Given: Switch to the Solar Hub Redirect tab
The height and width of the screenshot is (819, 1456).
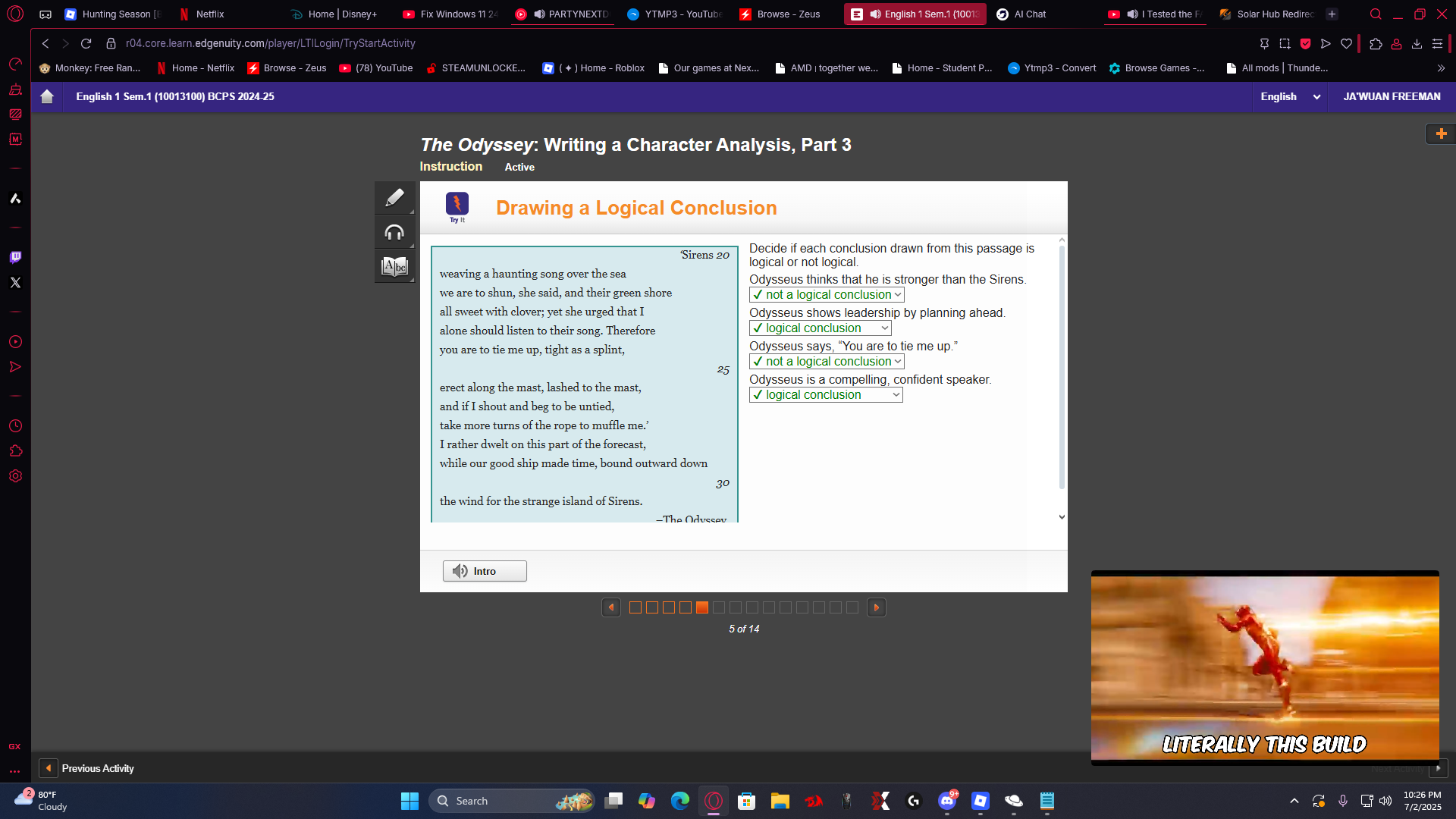Looking at the screenshot, I should [1267, 14].
